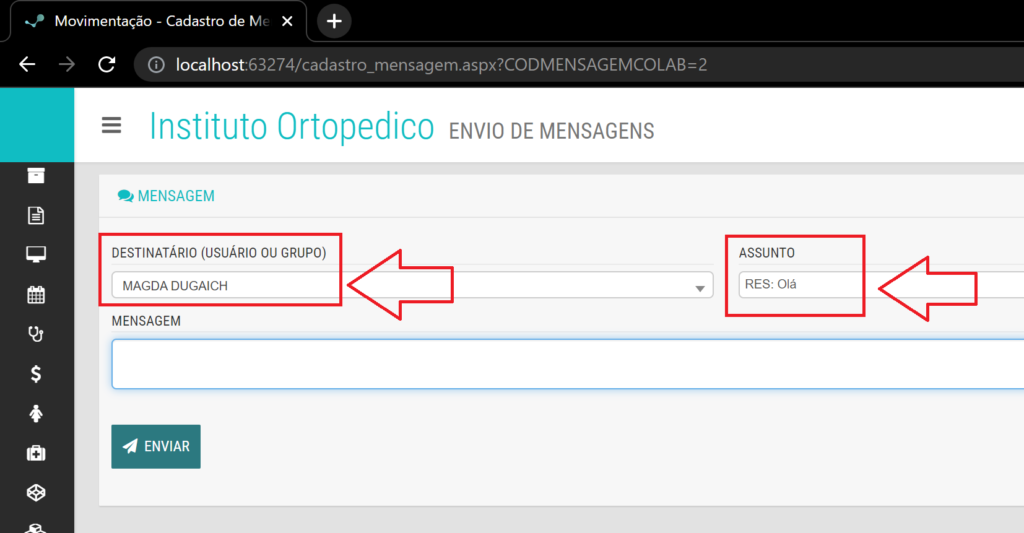Open the calendar sidebar icon
The image size is (1024, 533).
(x=36, y=295)
